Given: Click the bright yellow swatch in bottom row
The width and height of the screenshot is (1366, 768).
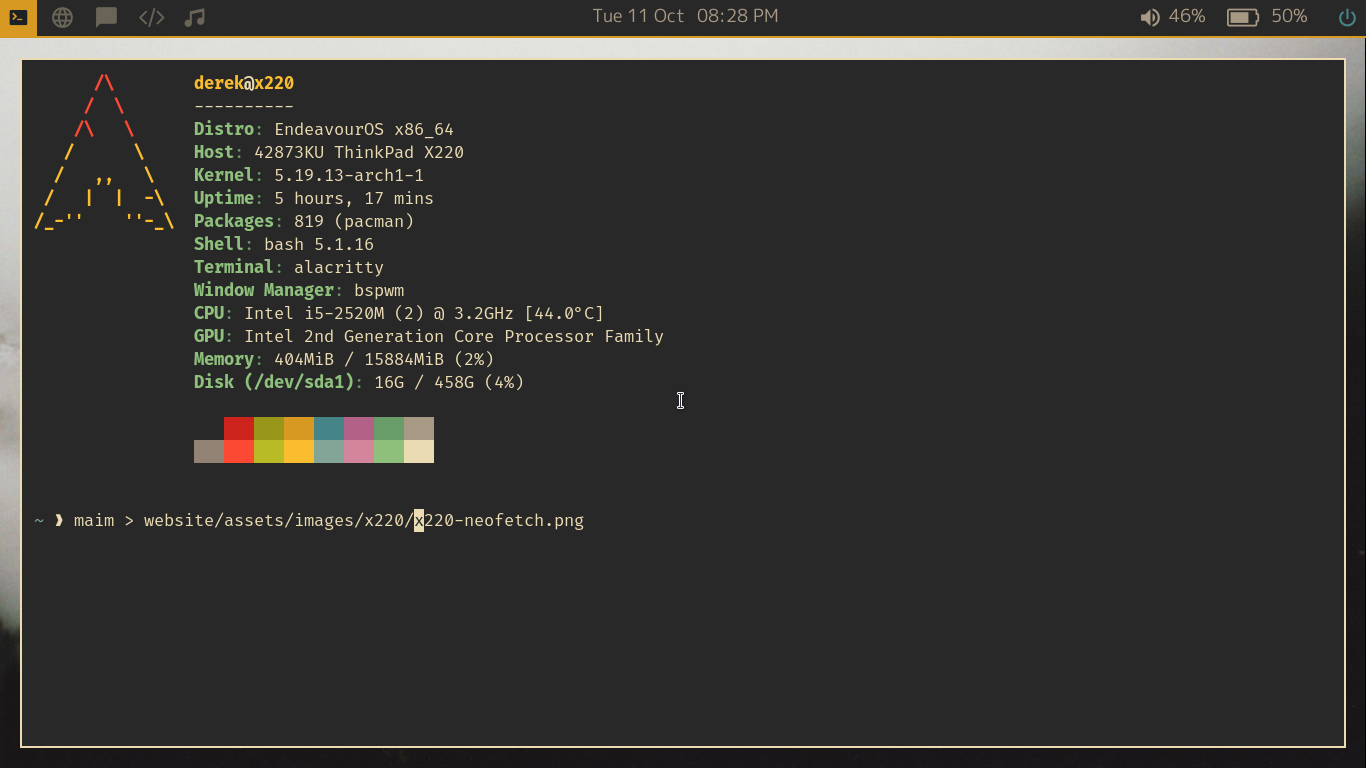Looking at the screenshot, I should click(x=299, y=451).
